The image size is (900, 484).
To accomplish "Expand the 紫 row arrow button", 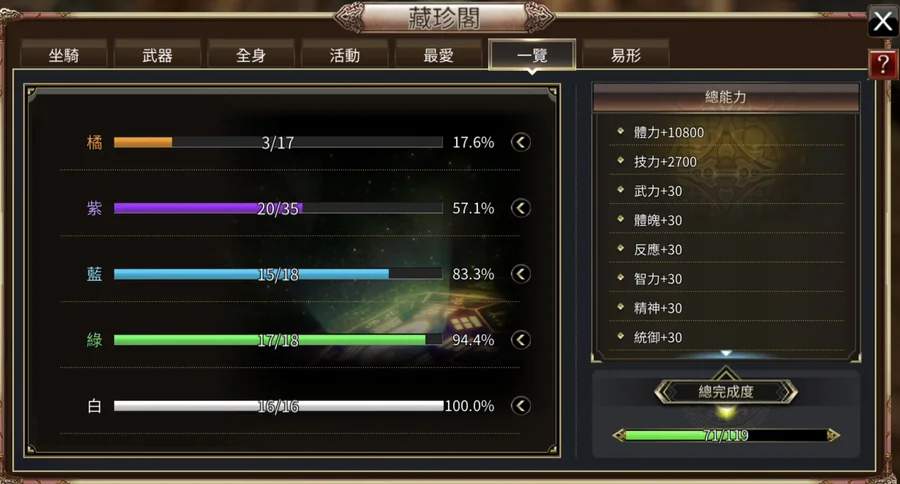I will coord(521,208).
